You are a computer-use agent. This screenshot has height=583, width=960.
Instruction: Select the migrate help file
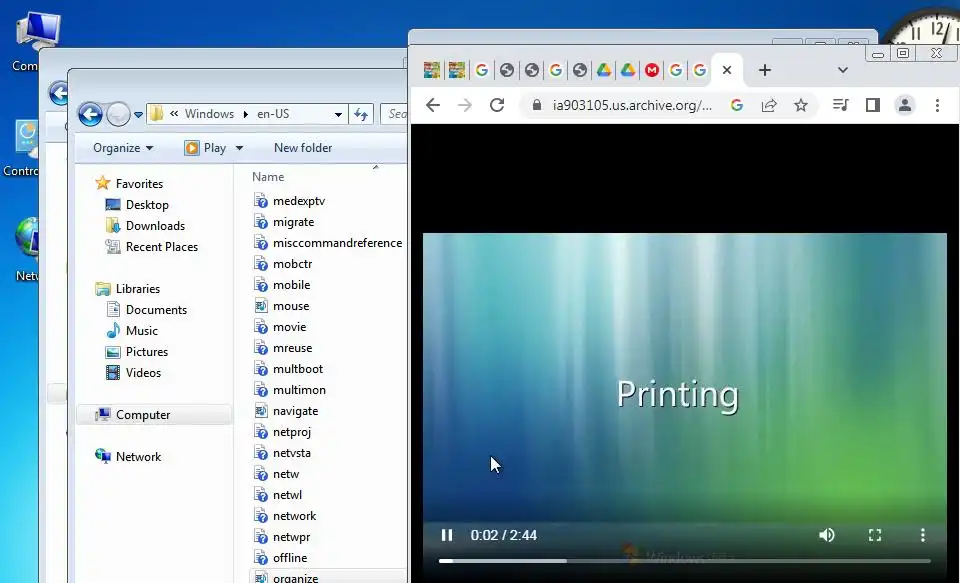coord(293,222)
